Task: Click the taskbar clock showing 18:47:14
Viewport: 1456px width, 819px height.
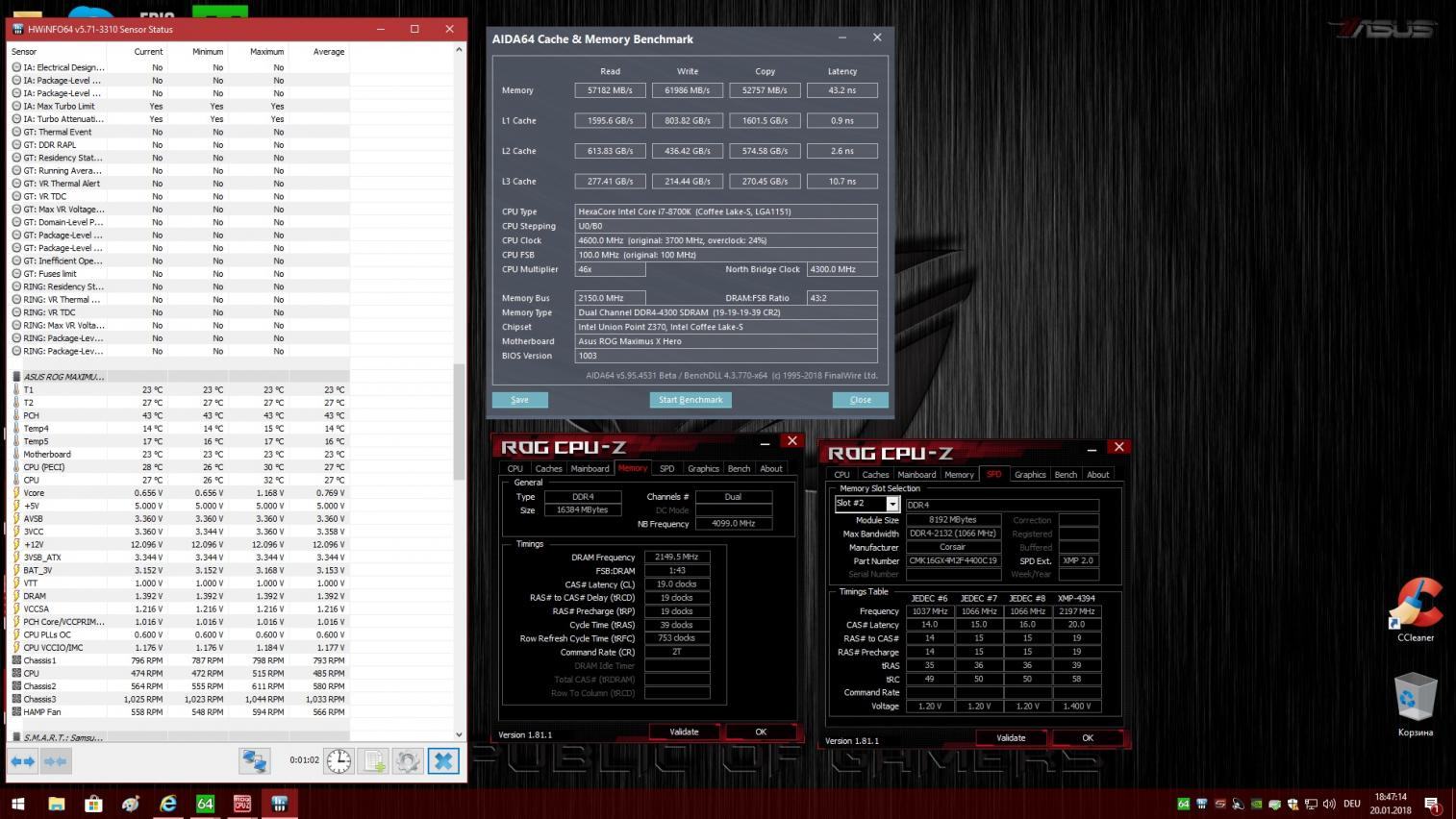Action: click(1391, 803)
